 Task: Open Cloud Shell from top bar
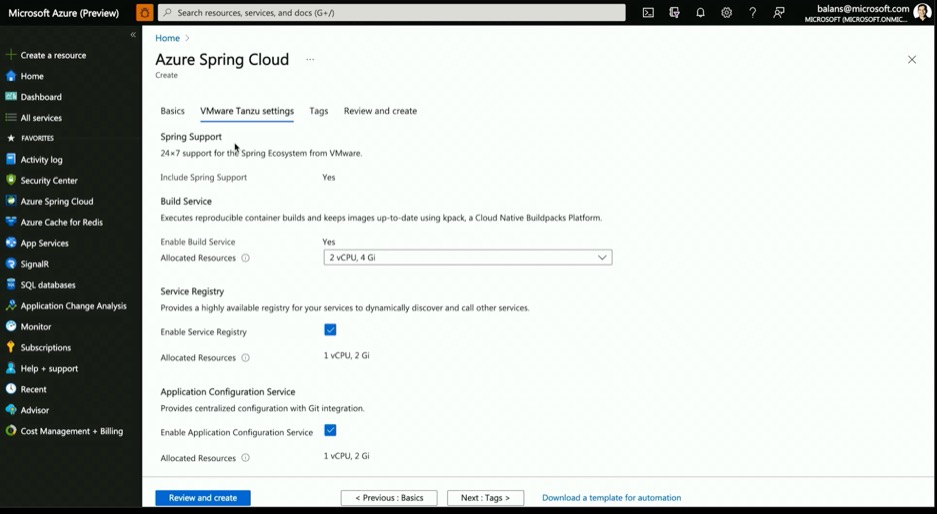[648, 13]
